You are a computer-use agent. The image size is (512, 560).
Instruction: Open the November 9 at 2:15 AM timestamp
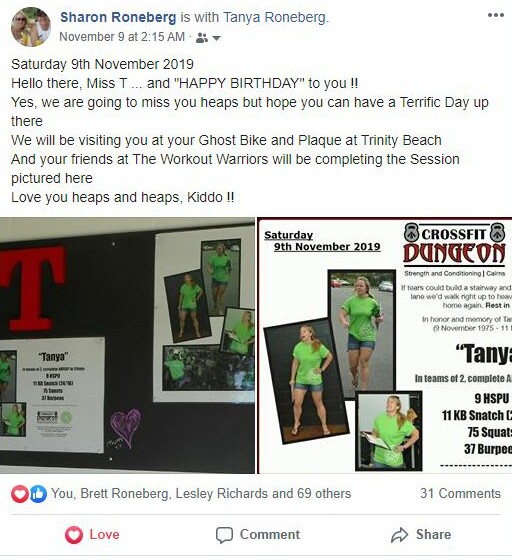pos(122,37)
